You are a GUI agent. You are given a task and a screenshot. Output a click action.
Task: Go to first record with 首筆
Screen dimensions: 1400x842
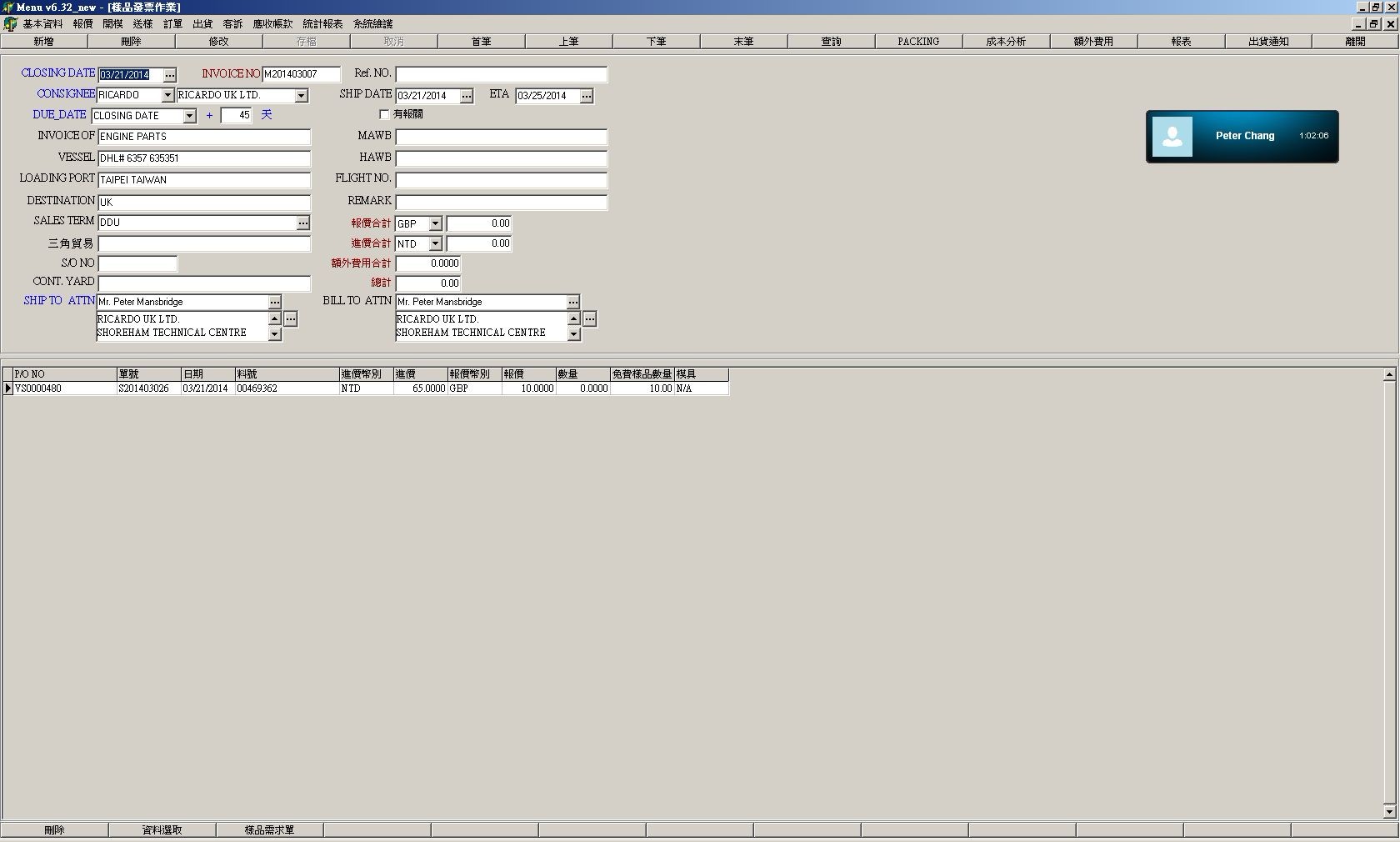[x=481, y=42]
